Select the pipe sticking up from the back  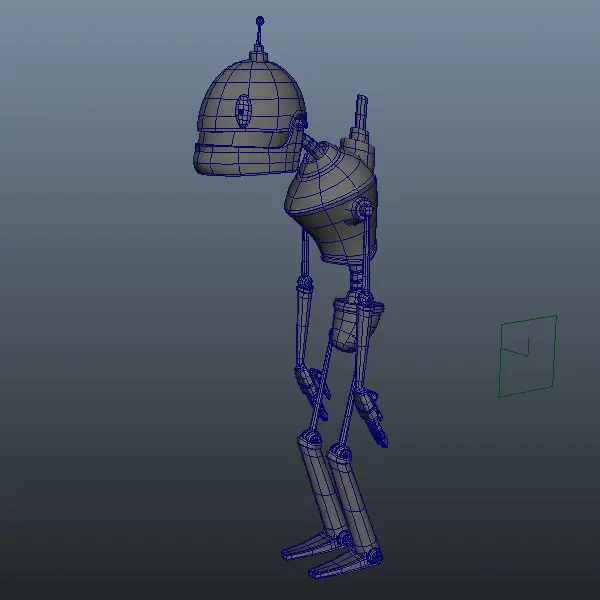tap(361, 112)
